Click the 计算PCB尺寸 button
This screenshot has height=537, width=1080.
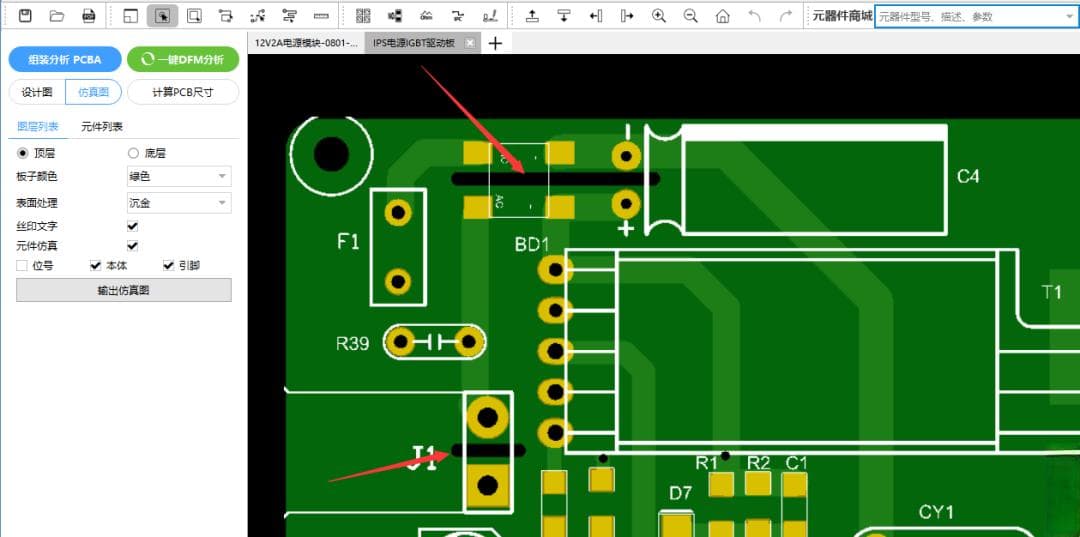[183, 92]
